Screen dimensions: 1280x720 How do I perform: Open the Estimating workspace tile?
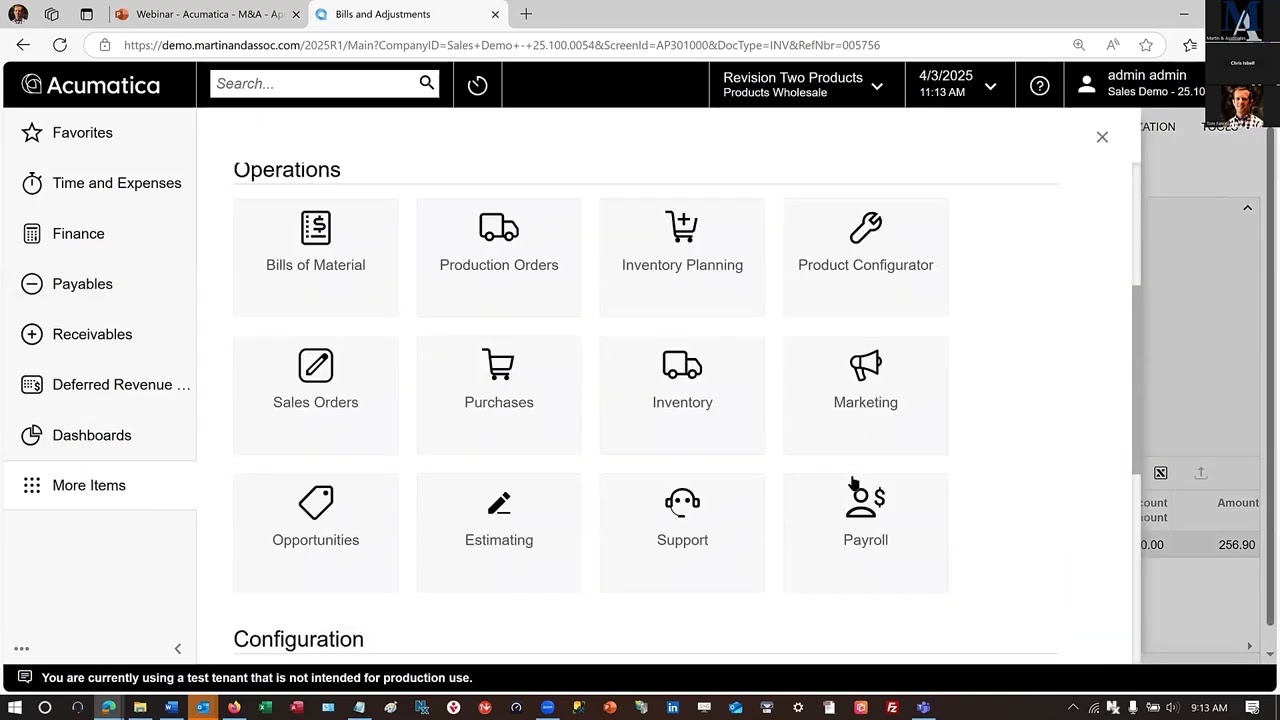pos(499,533)
